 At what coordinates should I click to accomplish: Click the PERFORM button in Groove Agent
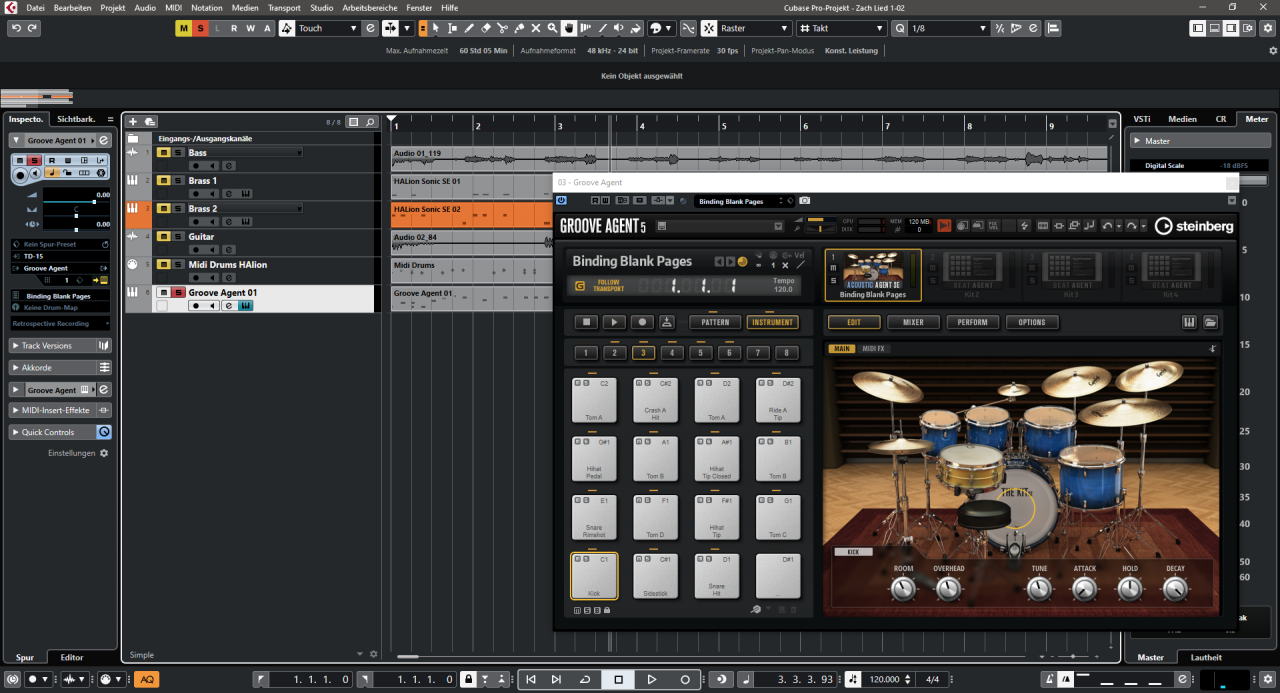point(972,322)
